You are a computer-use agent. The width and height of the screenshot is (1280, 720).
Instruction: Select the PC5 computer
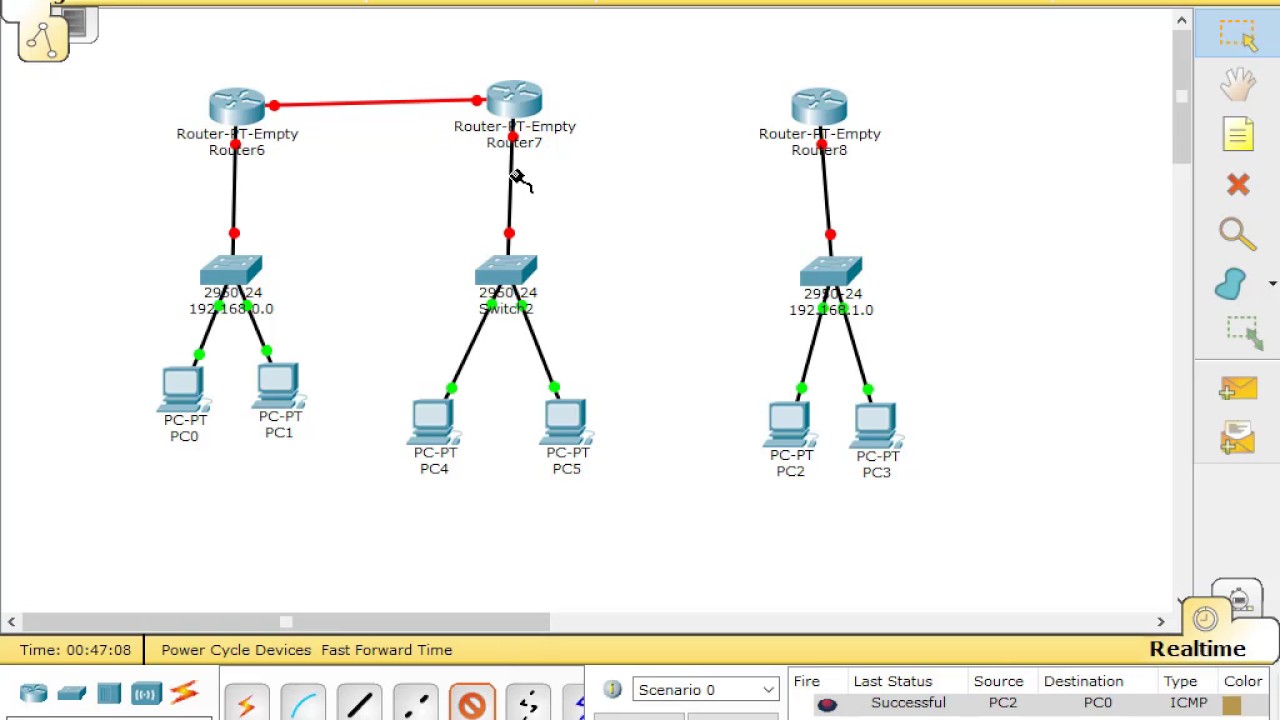(566, 424)
